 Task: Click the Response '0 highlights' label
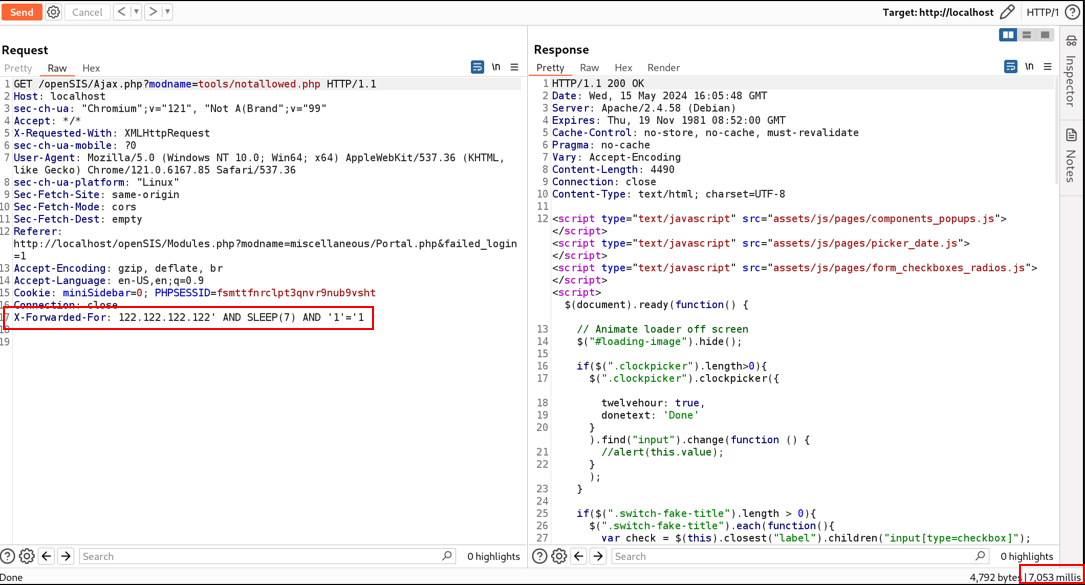pos(1027,556)
